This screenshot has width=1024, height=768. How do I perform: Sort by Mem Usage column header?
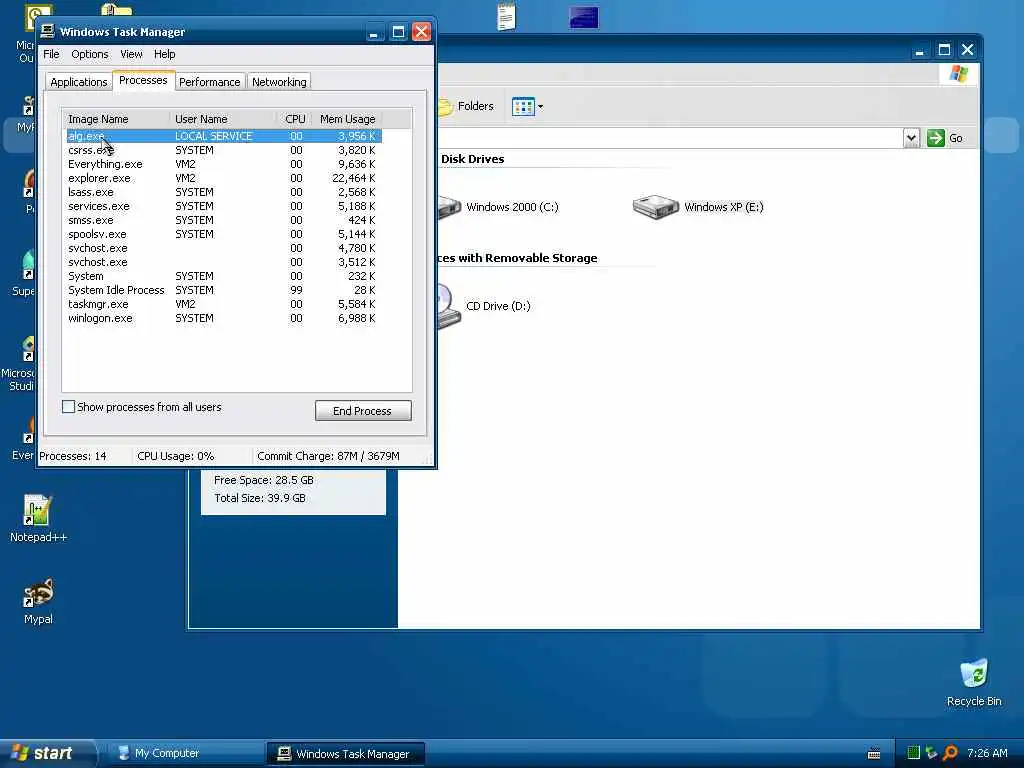tap(347, 119)
